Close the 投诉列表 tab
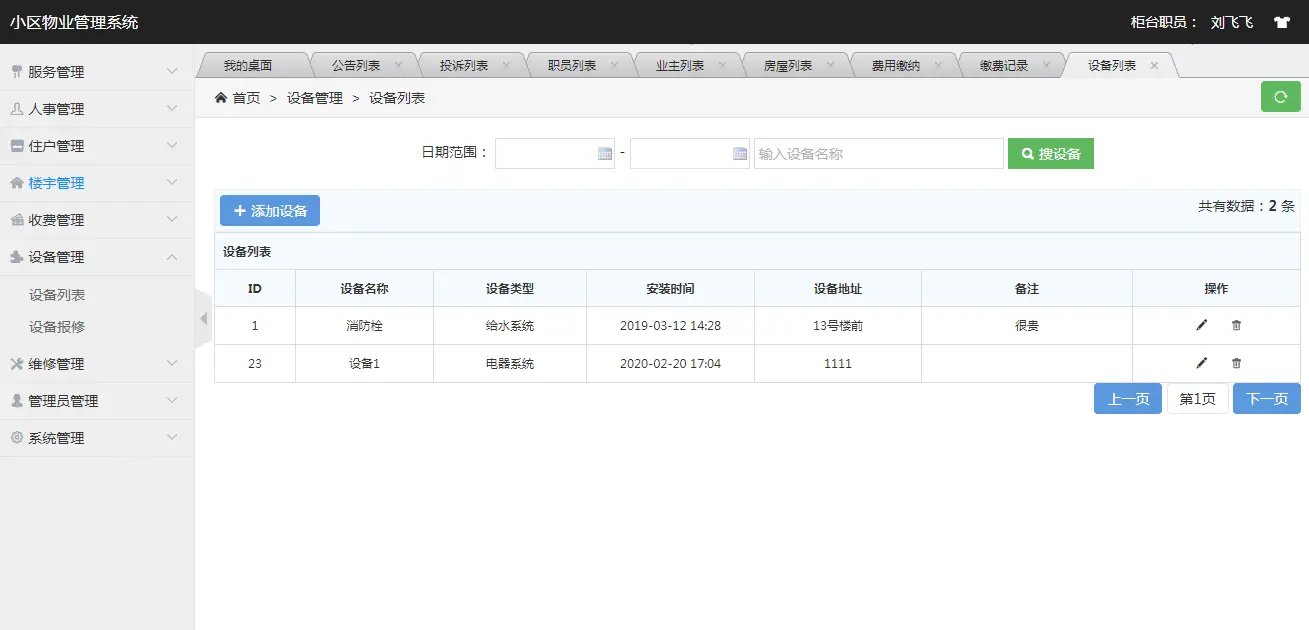The width and height of the screenshot is (1309, 630). point(506,65)
